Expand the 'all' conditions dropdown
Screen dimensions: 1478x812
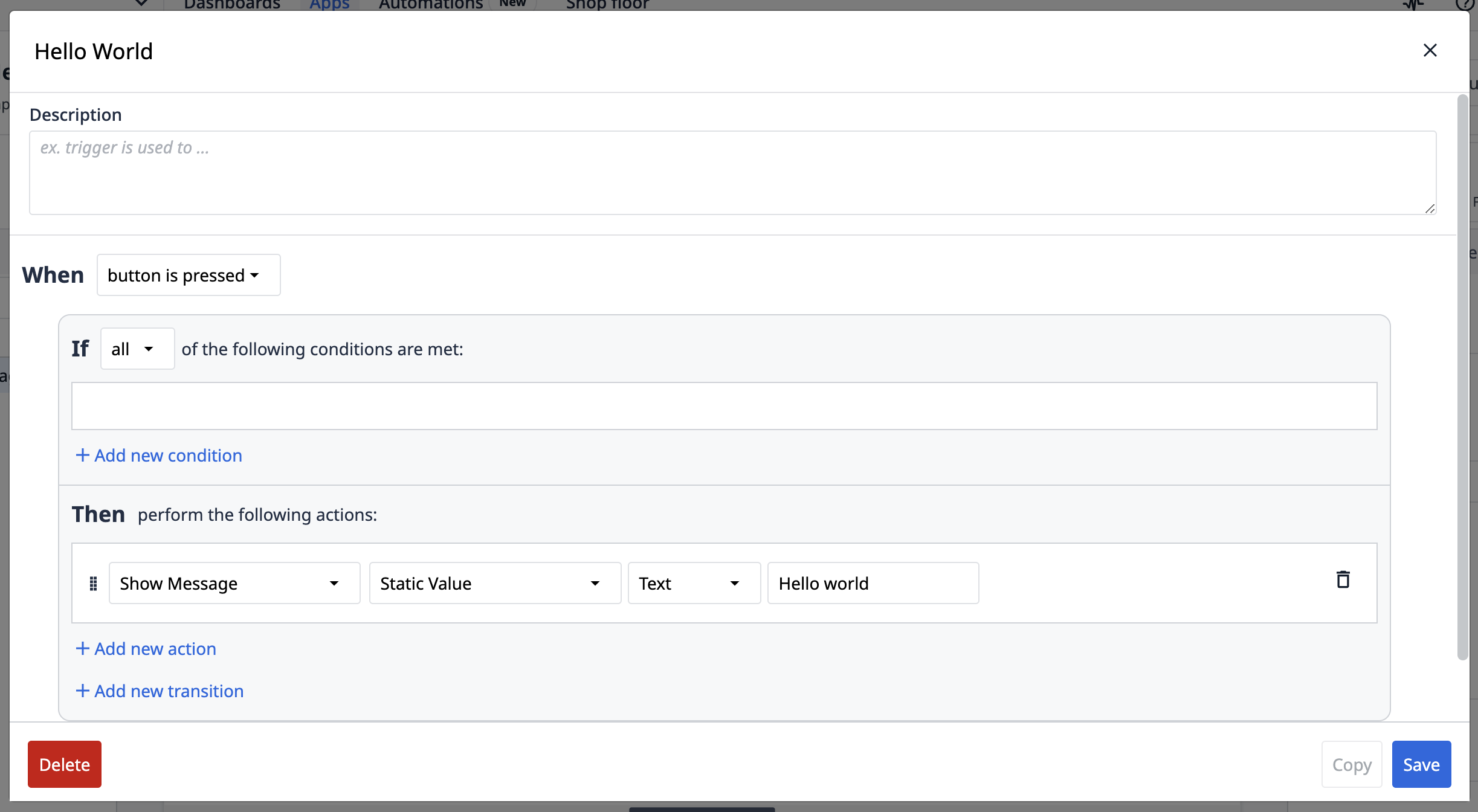(137, 349)
